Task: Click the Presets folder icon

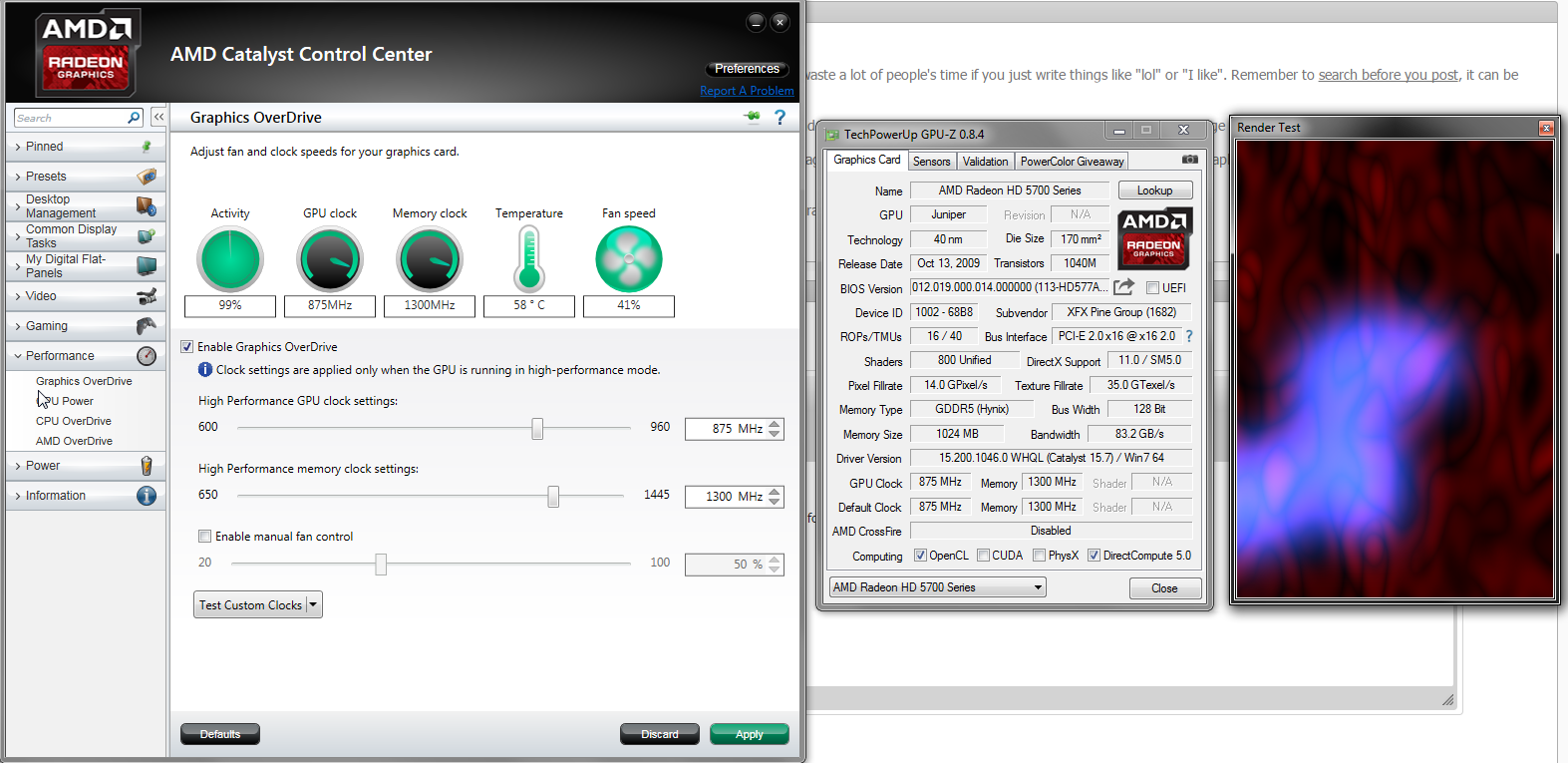Action: pyautogui.click(x=147, y=177)
